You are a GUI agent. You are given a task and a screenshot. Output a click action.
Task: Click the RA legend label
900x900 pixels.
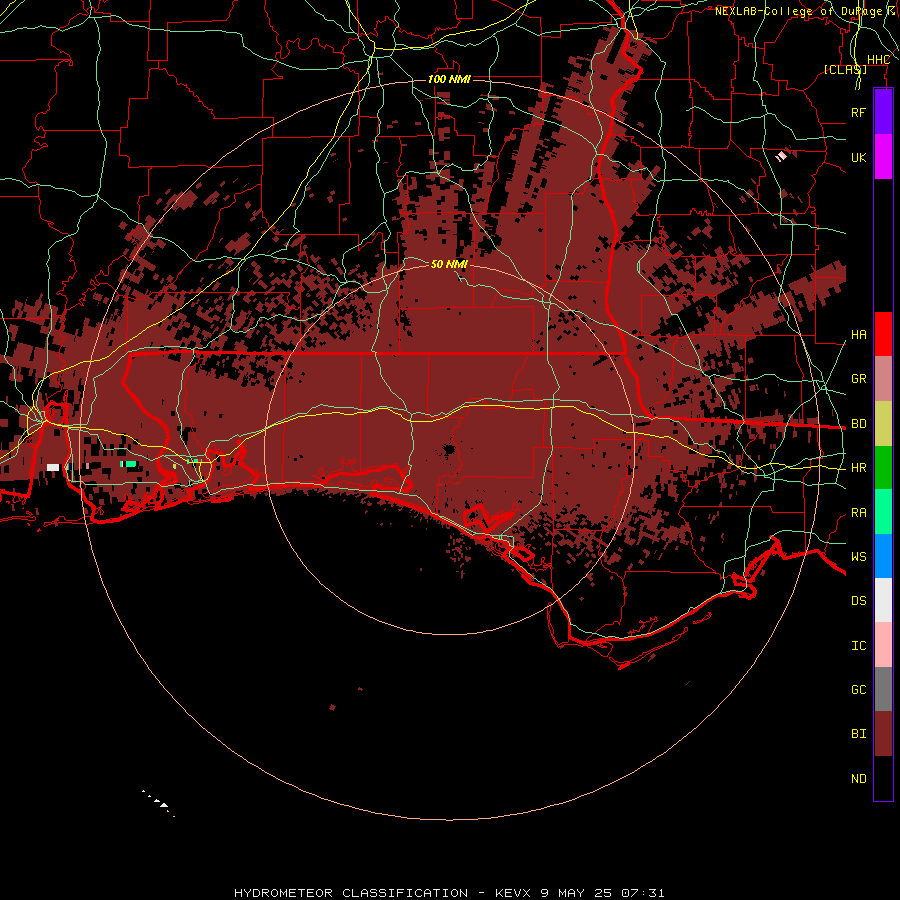tap(859, 512)
